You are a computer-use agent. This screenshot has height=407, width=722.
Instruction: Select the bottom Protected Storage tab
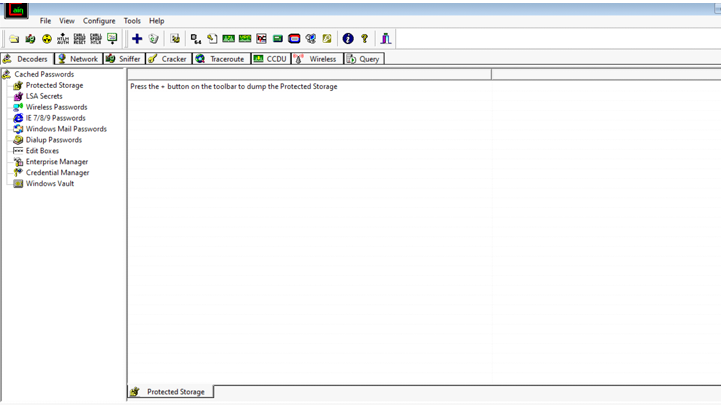pyautogui.click(x=170, y=392)
